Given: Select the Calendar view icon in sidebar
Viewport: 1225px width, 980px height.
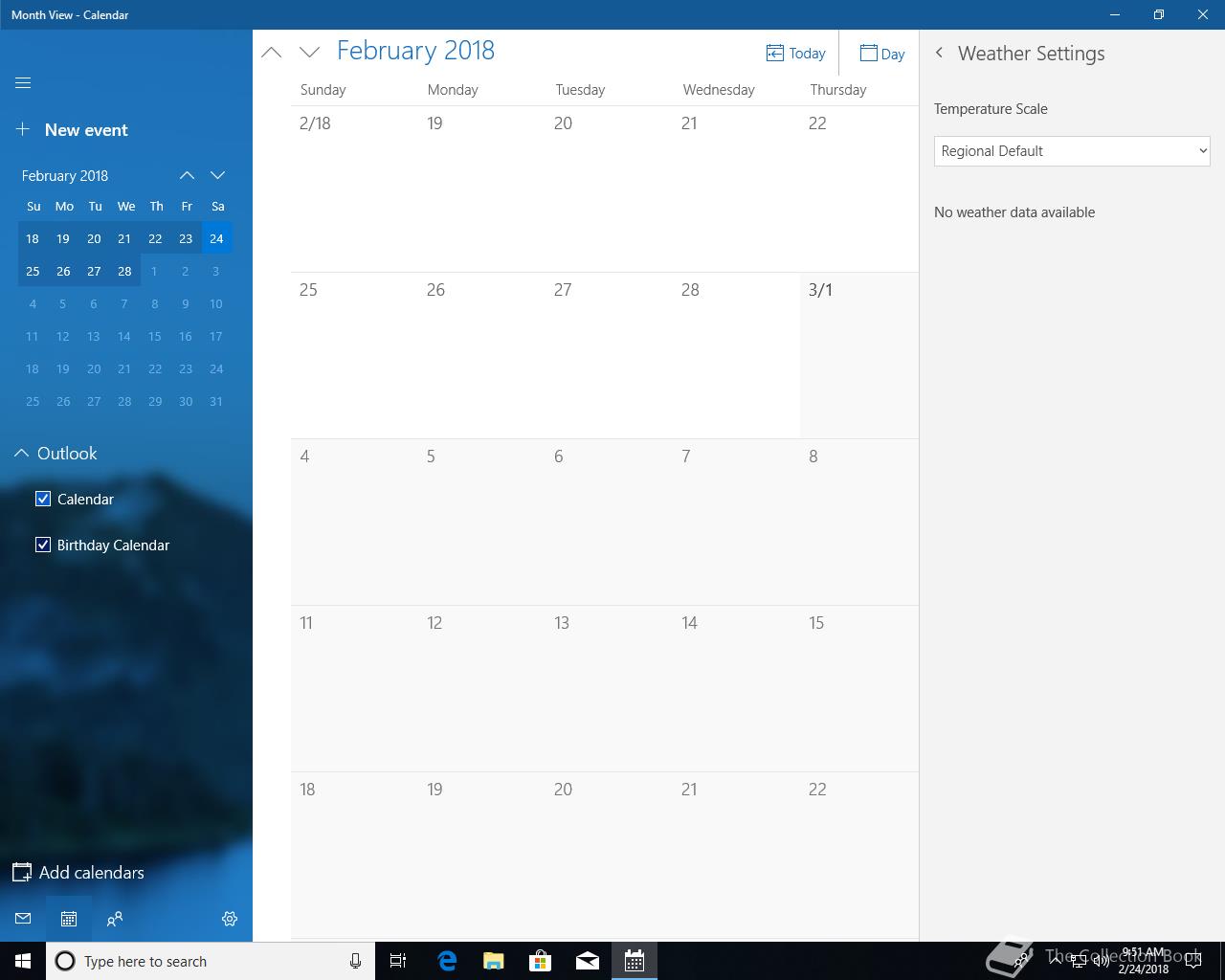Looking at the screenshot, I should 69,919.
